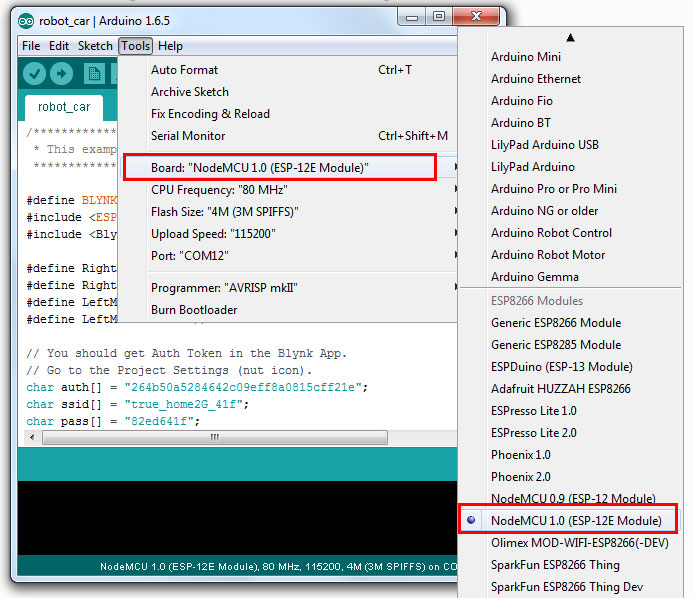Image resolution: width=694 pixels, height=598 pixels.
Task: Select Olimex MOD-WIFI-ESP8266(-DEV) board
Action: [x=570, y=543]
